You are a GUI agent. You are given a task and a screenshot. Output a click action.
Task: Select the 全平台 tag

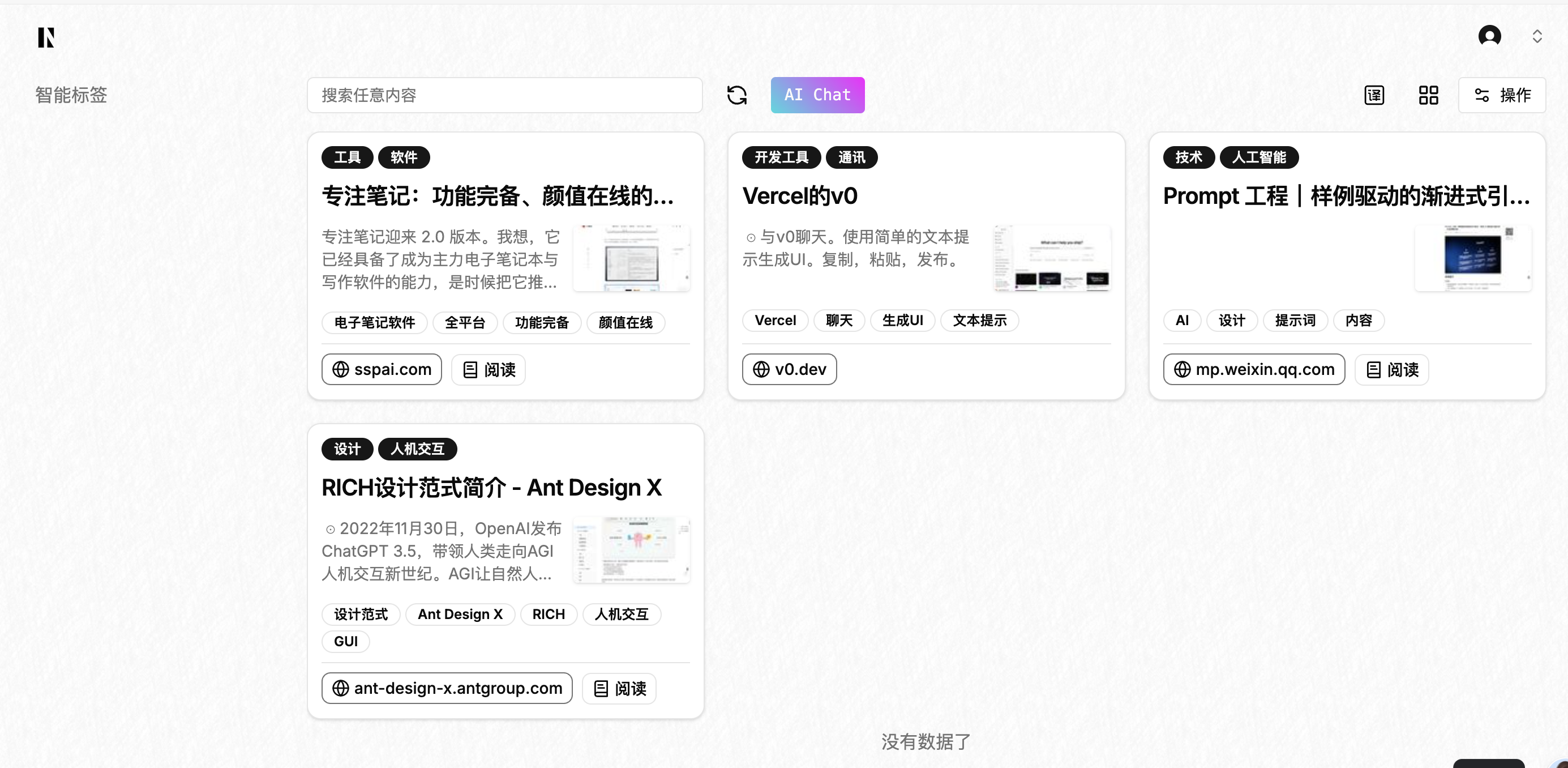tap(465, 322)
